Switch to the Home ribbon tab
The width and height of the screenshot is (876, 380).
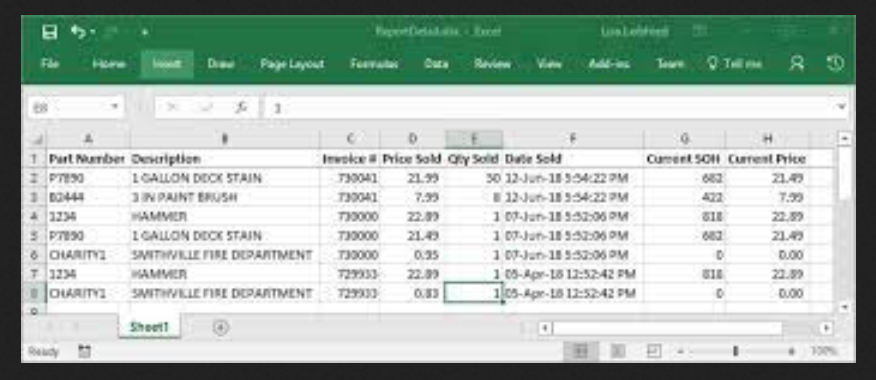108,64
